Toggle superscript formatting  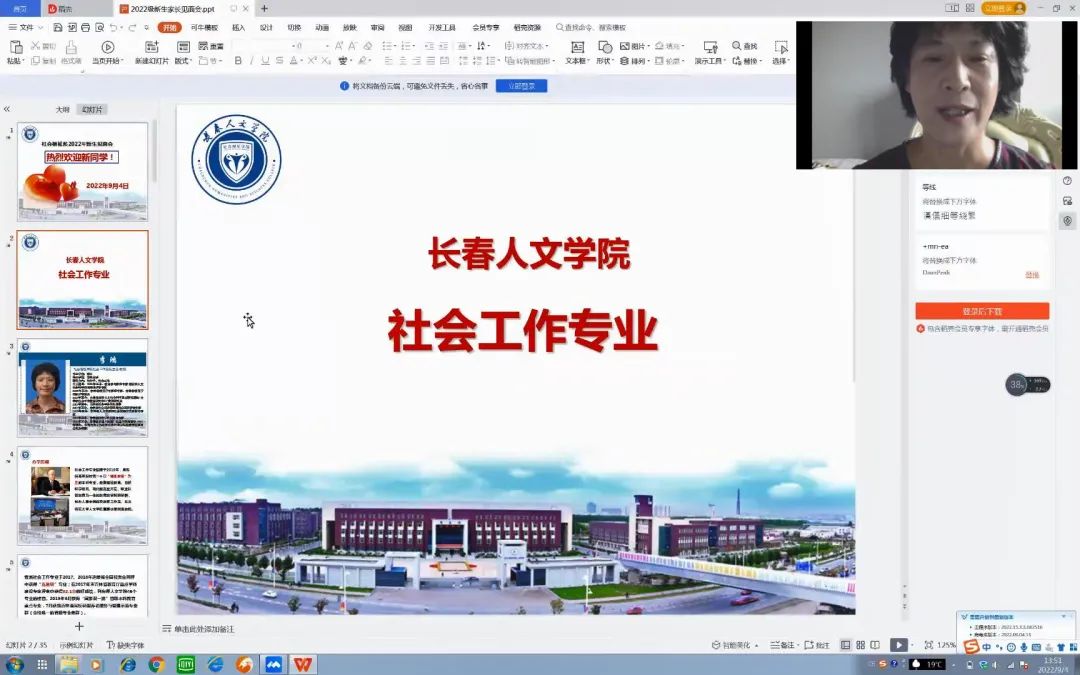(x=311, y=61)
